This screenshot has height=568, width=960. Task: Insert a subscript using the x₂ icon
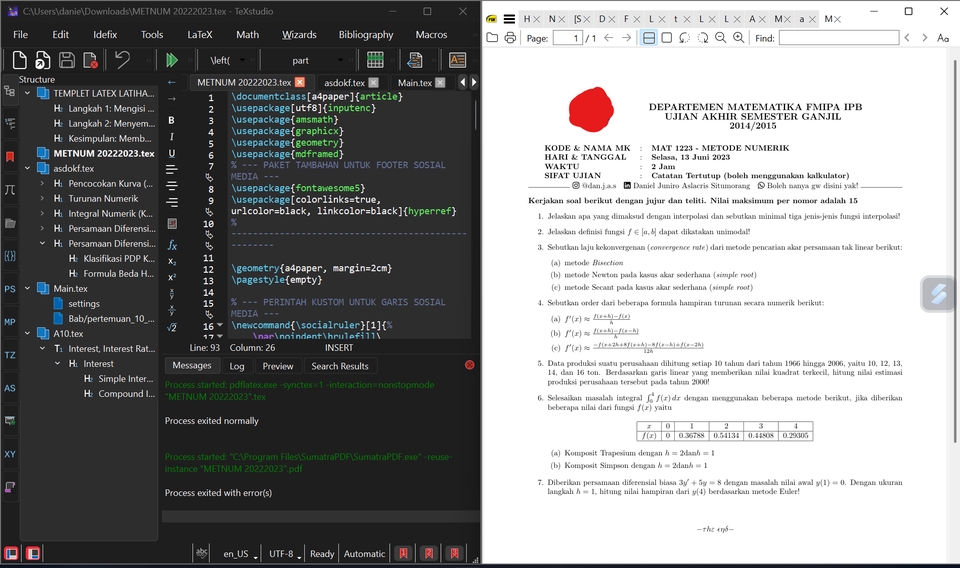coord(172,261)
